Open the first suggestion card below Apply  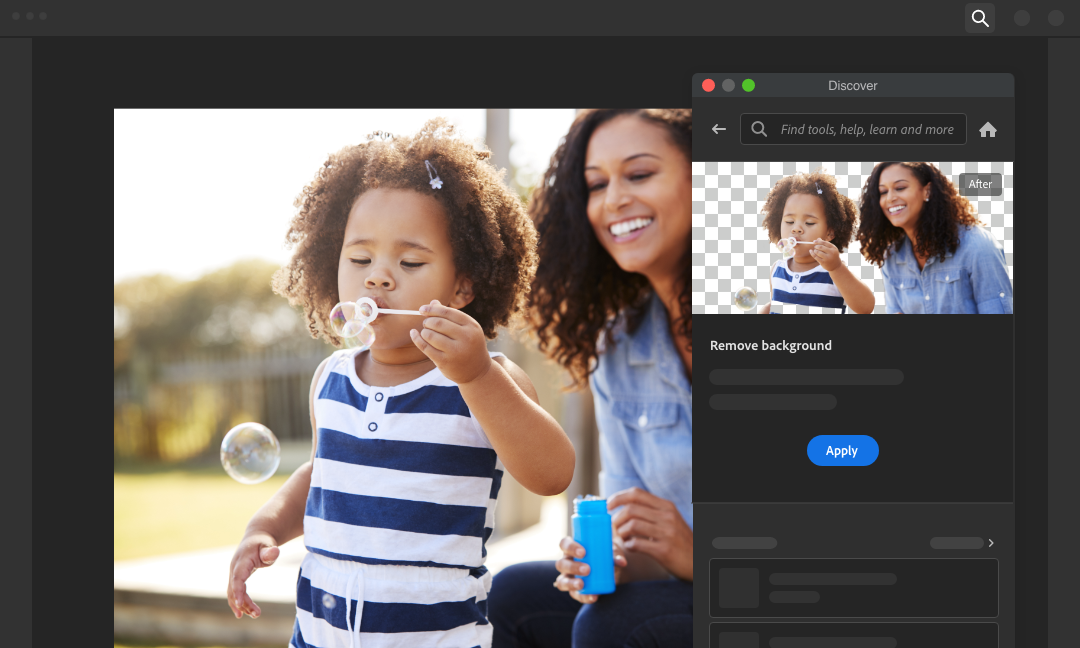click(853, 587)
